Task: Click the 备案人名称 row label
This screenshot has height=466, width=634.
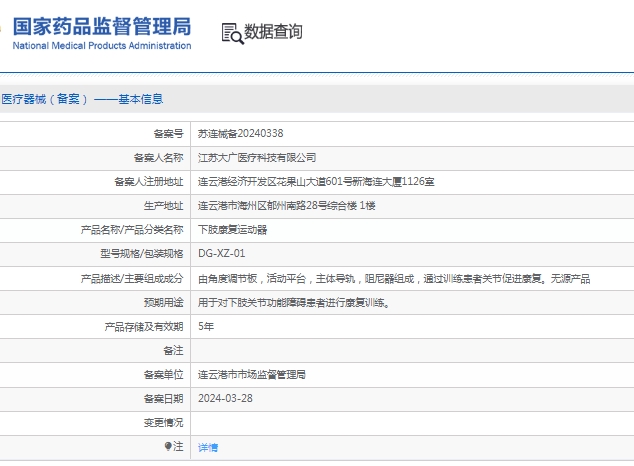Action: coord(159,158)
